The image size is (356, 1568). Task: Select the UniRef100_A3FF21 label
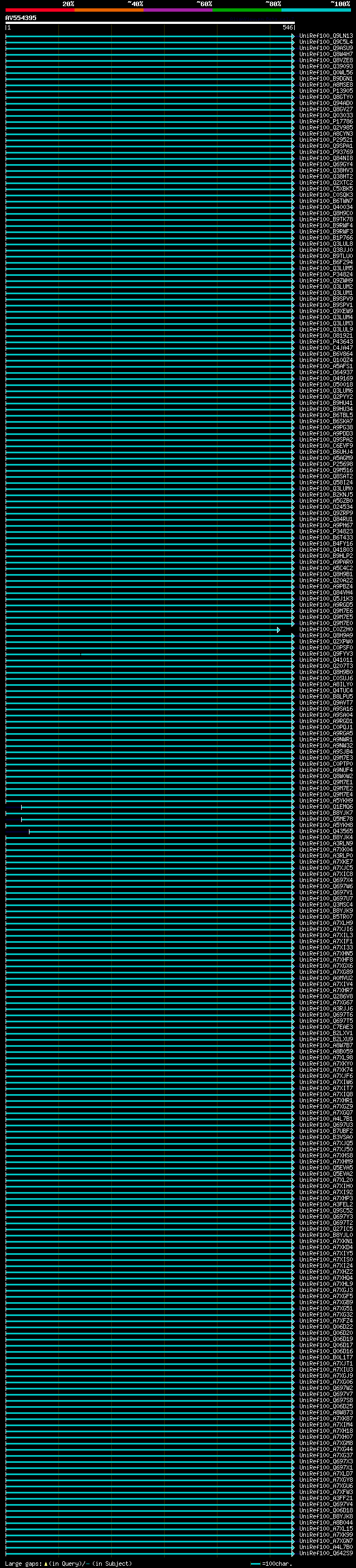pyautogui.click(x=326, y=1498)
